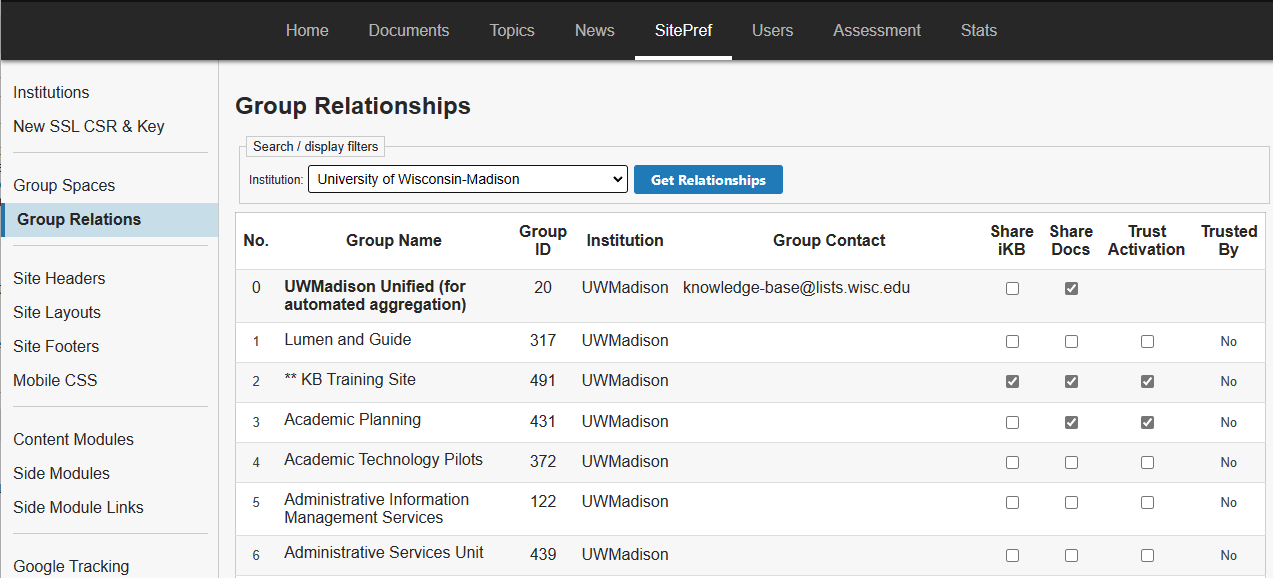Click the Group ID column header
The height and width of the screenshot is (578, 1273).
(543, 240)
